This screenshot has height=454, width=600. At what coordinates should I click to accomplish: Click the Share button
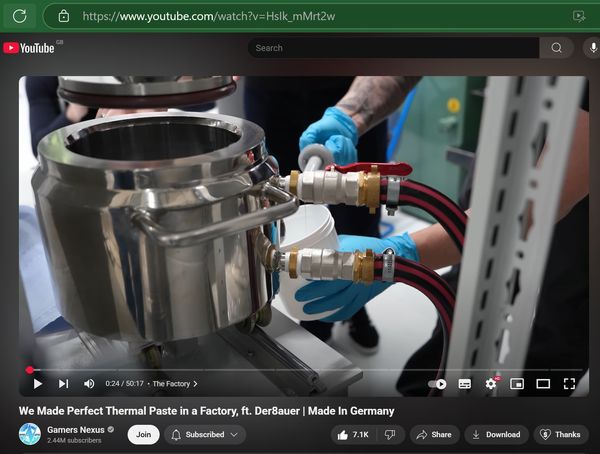coord(434,434)
